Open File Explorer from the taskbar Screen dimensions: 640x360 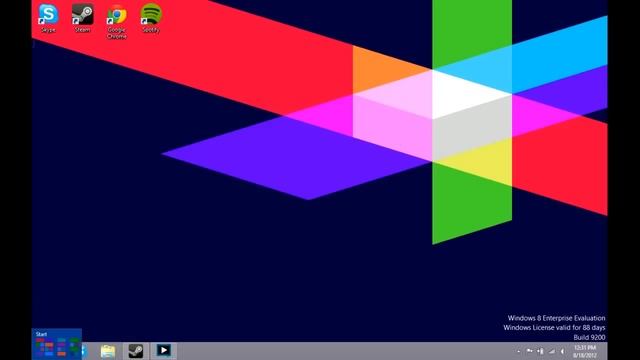tap(108, 351)
